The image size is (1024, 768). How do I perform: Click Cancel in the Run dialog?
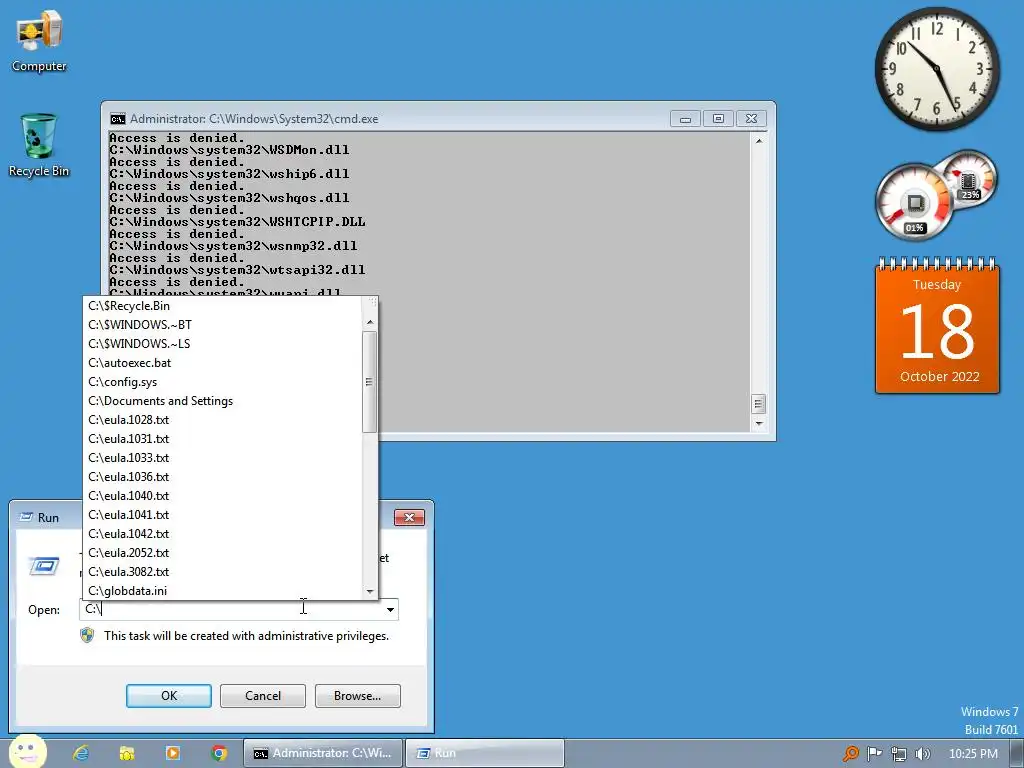tap(263, 696)
